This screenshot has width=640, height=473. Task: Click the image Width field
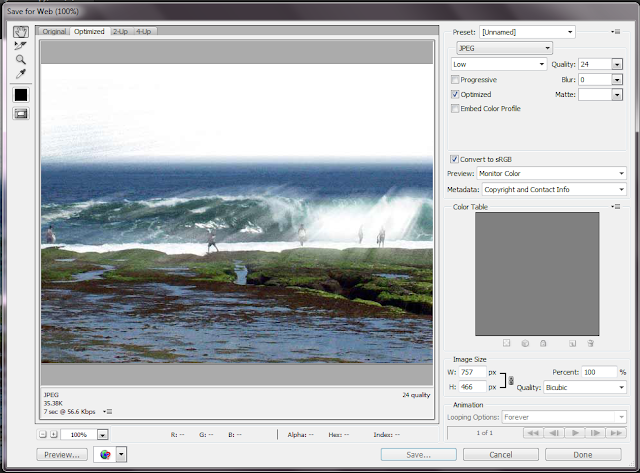tap(473, 372)
